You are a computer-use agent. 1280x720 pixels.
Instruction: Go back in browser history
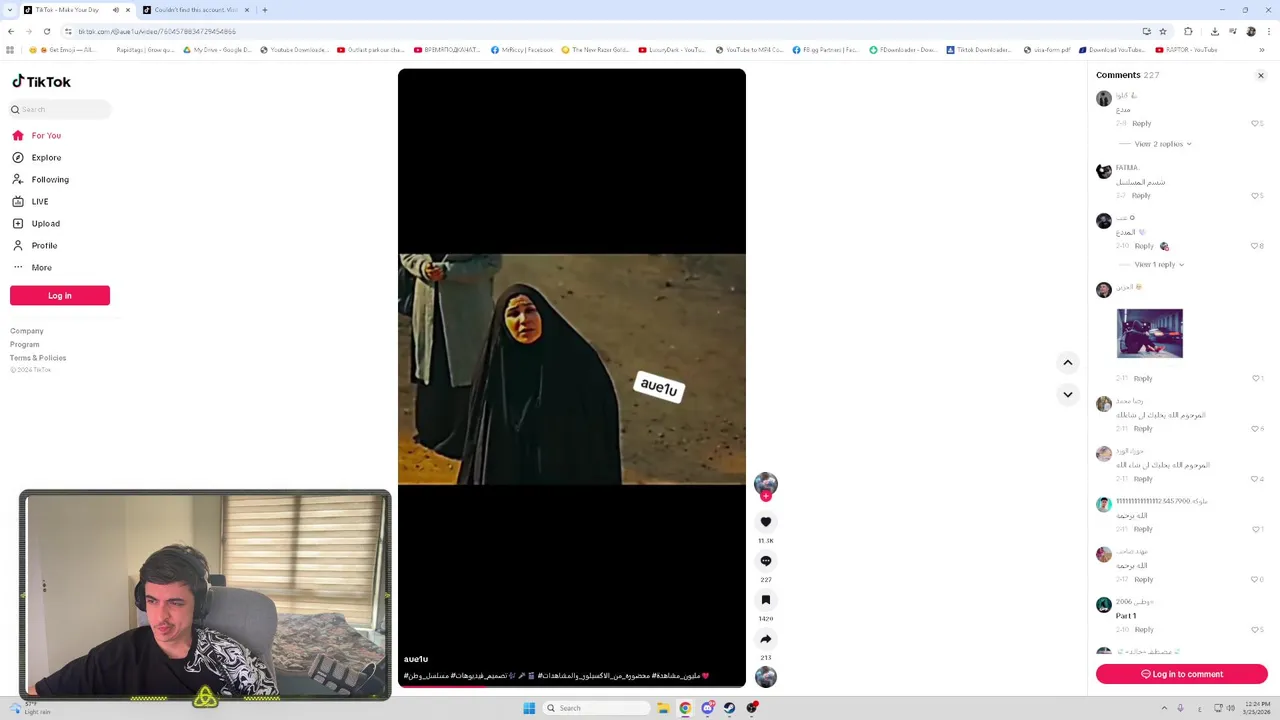[10, 31]
